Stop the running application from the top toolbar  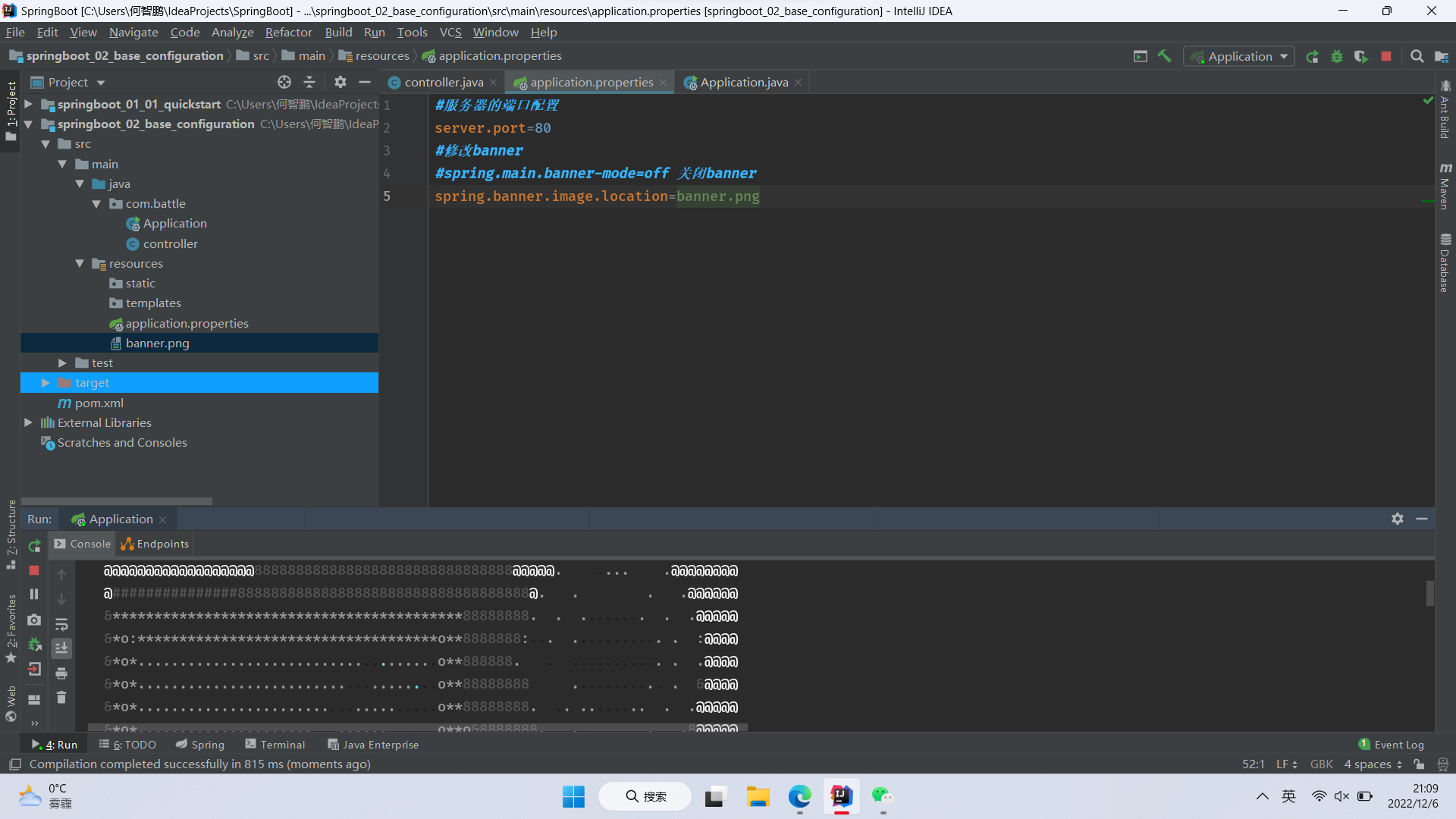coord(1386,56)
